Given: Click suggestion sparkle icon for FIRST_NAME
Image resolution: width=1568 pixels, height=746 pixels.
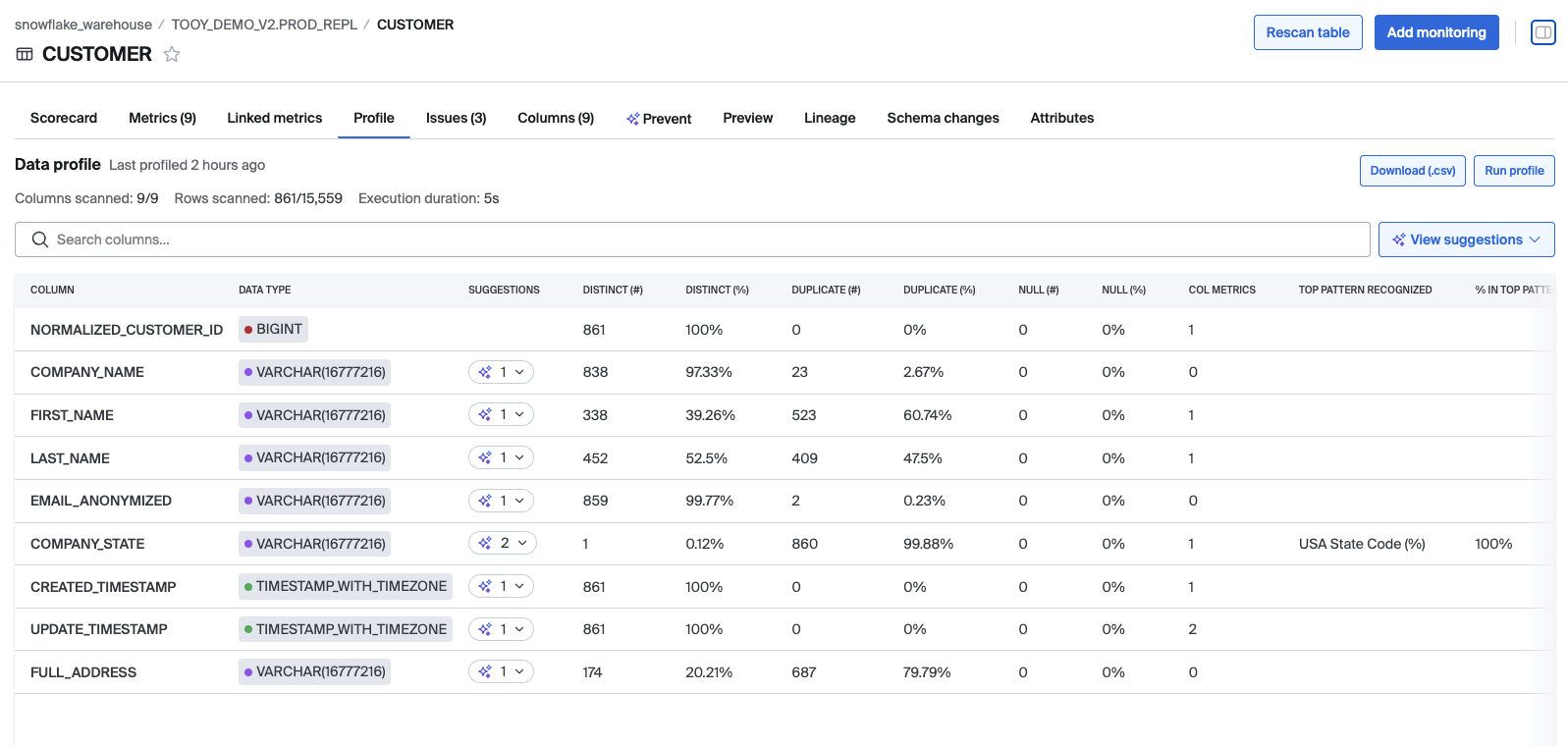Looking at the screenshot, I should 485,415.
